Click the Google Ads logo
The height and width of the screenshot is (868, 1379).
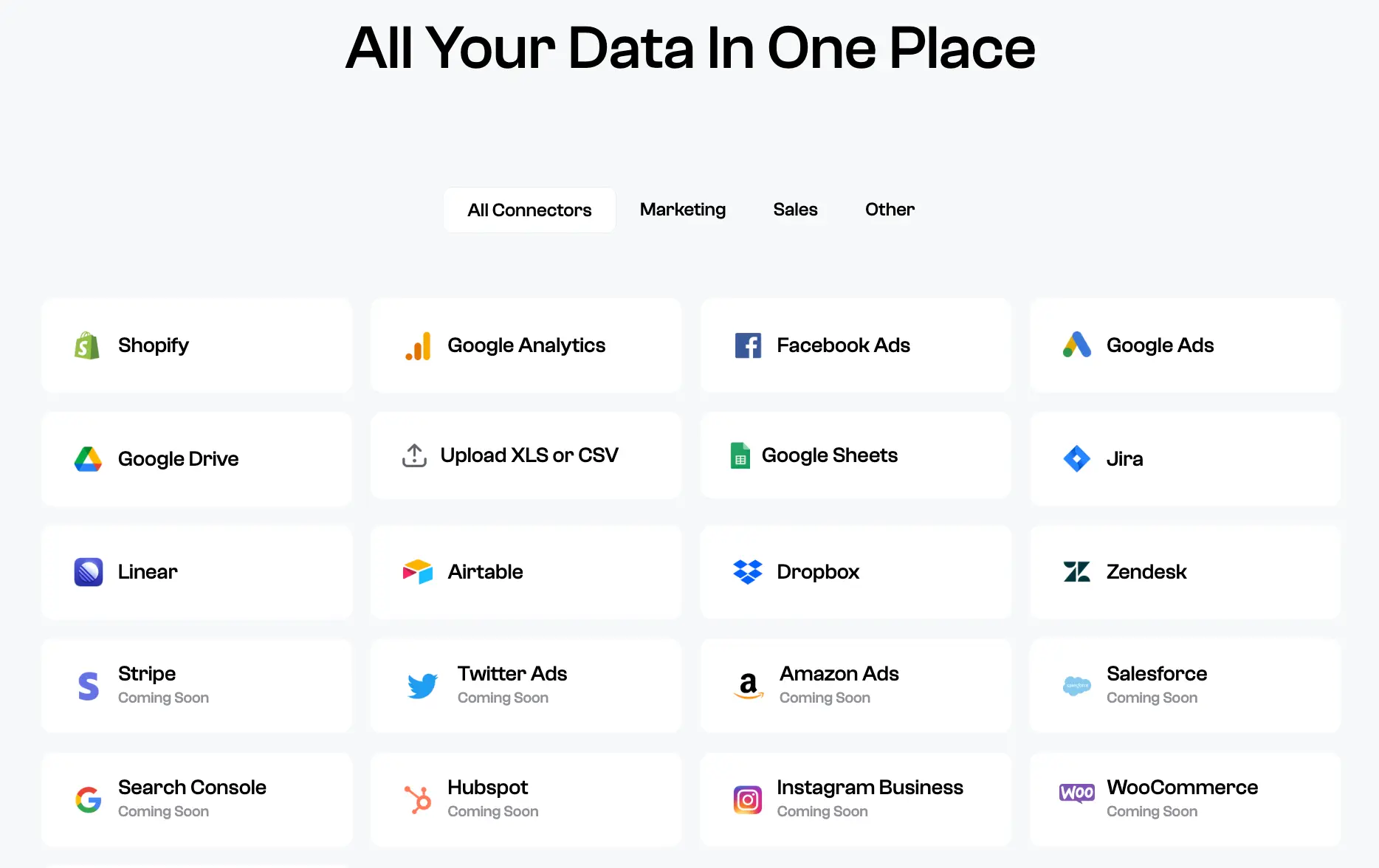pyautogui.click(x=1077, y=345)
